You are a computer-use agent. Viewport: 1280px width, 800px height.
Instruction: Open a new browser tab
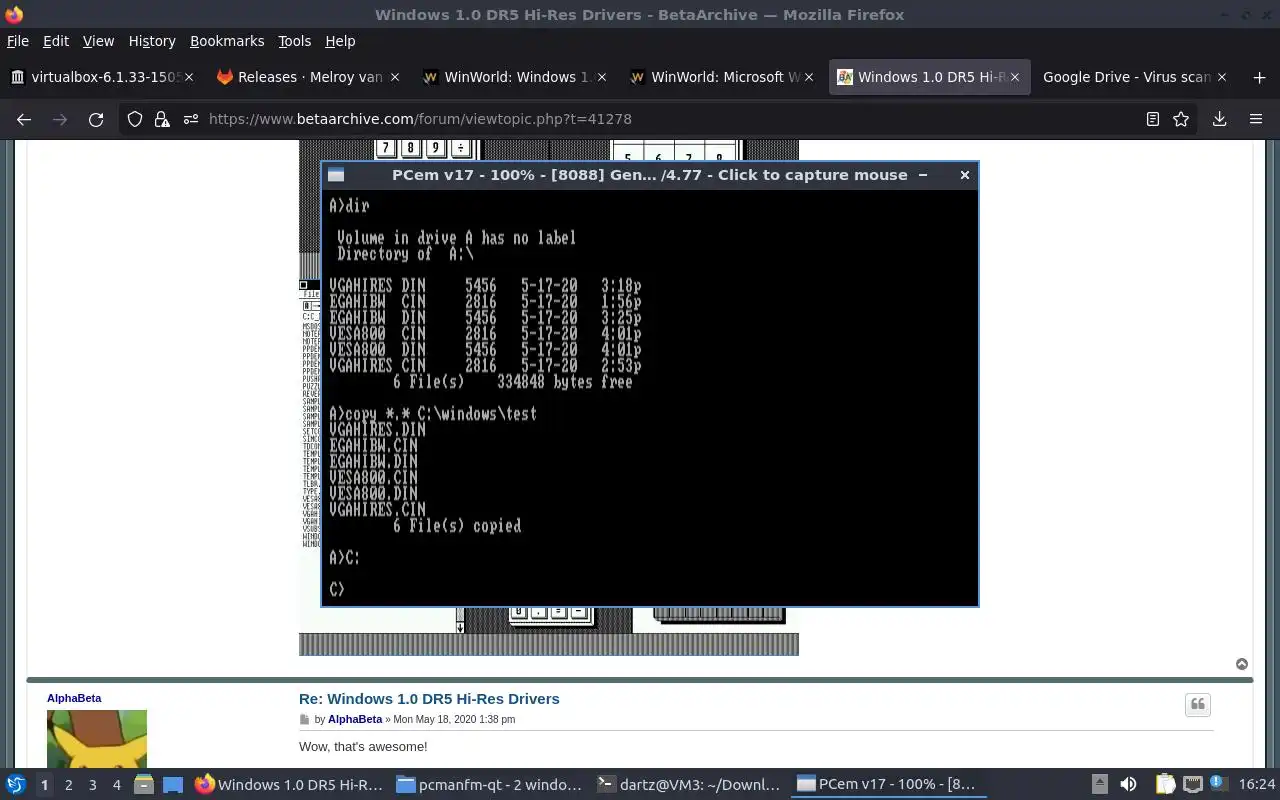(1259, 77)
